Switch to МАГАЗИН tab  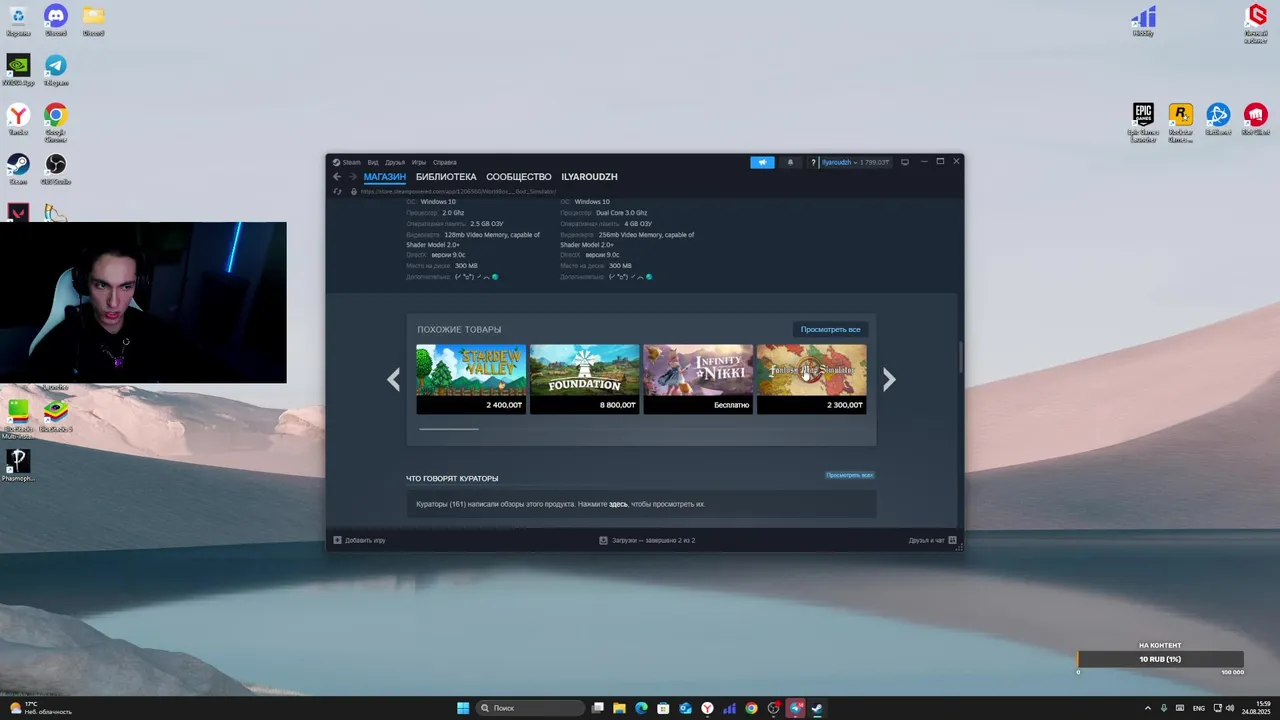[x=385, y=177]
